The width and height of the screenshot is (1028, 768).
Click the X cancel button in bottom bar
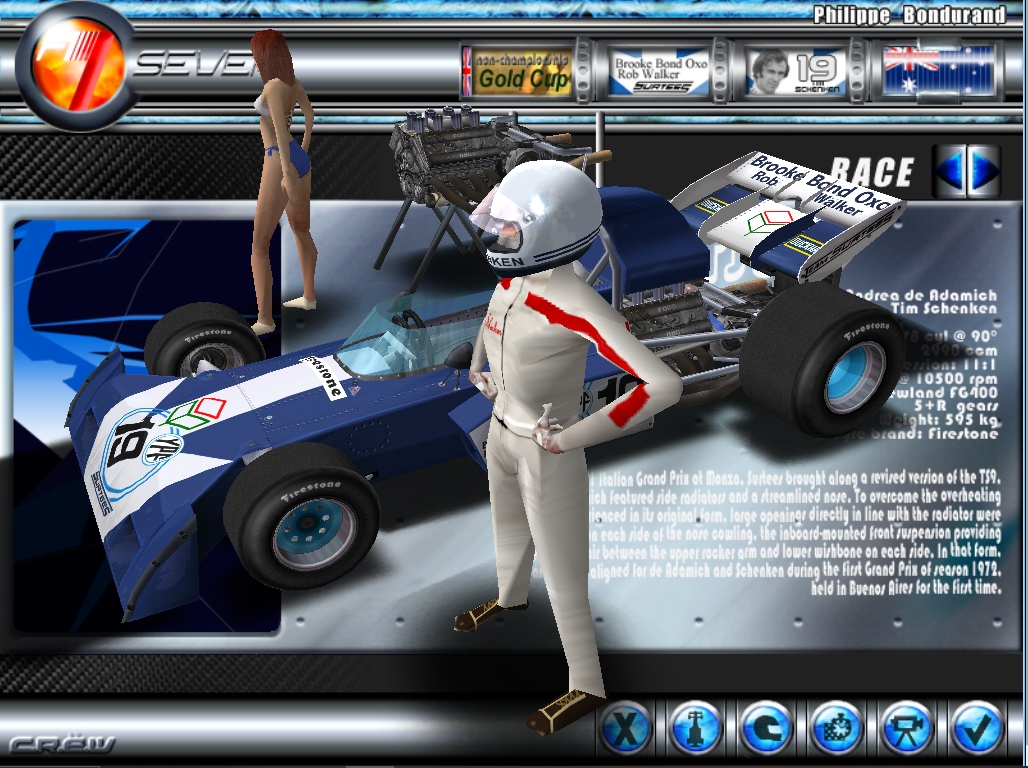pyautogui.click(x=625, y=728)
